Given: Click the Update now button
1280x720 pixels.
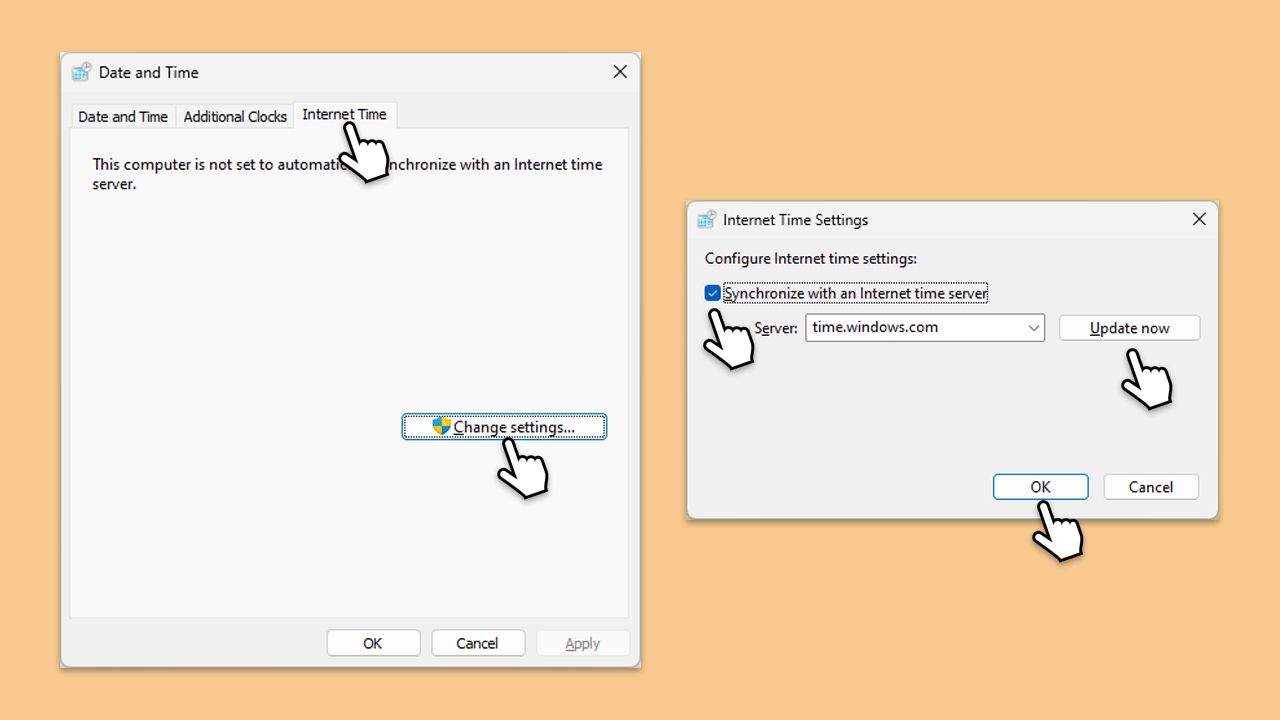Looking at the screenshot, I should (x=1129, y=328).
